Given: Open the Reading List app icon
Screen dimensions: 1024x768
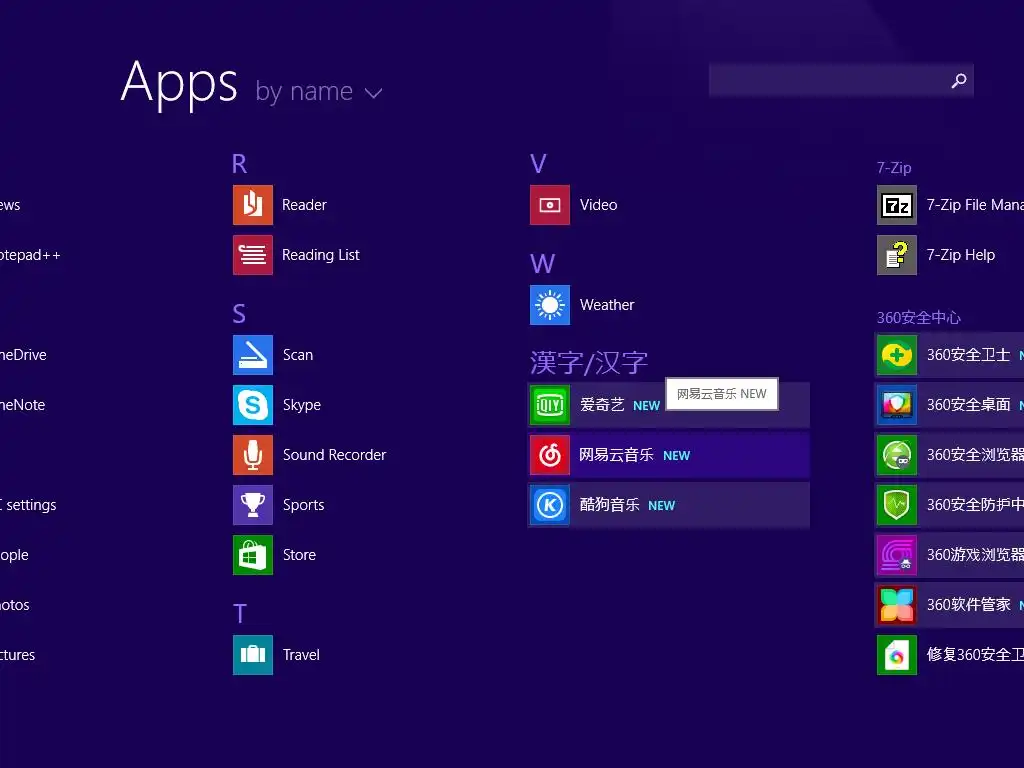Looking at the screenshot, I should [x=253, y=255].
